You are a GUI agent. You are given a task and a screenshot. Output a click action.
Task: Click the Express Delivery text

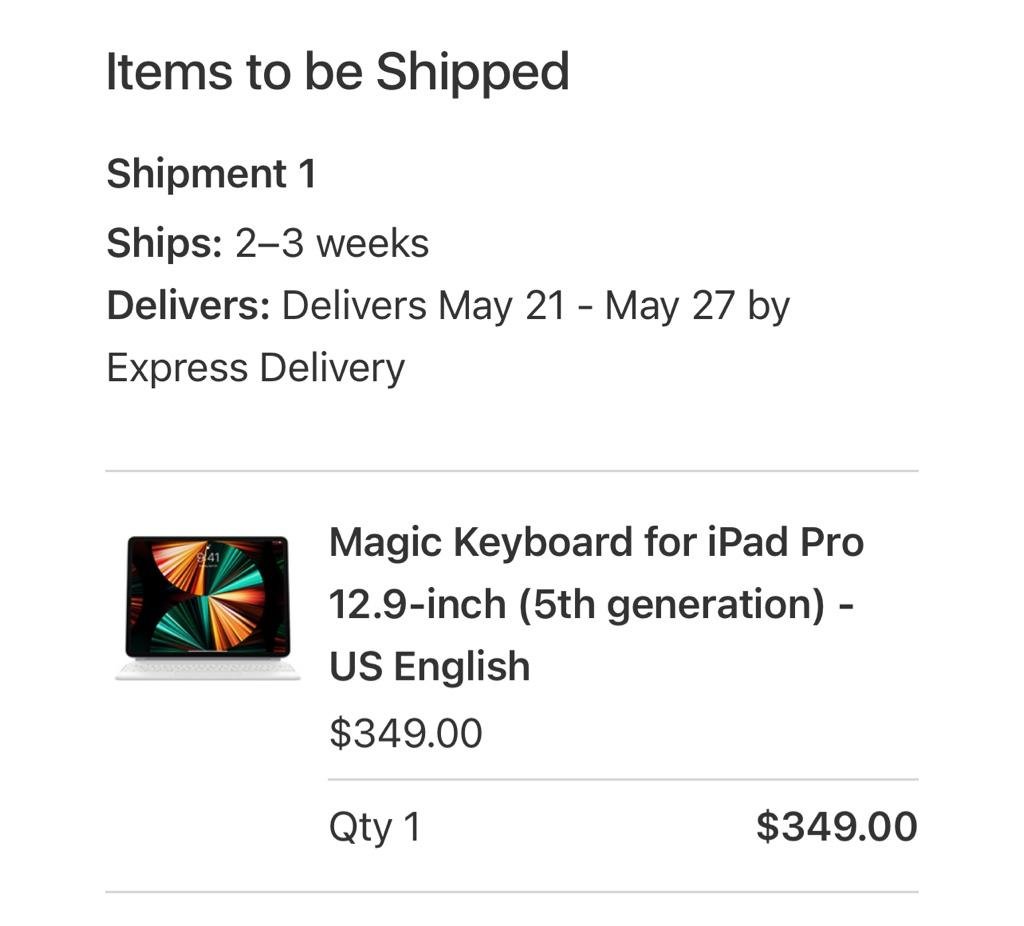click(255, 368)
